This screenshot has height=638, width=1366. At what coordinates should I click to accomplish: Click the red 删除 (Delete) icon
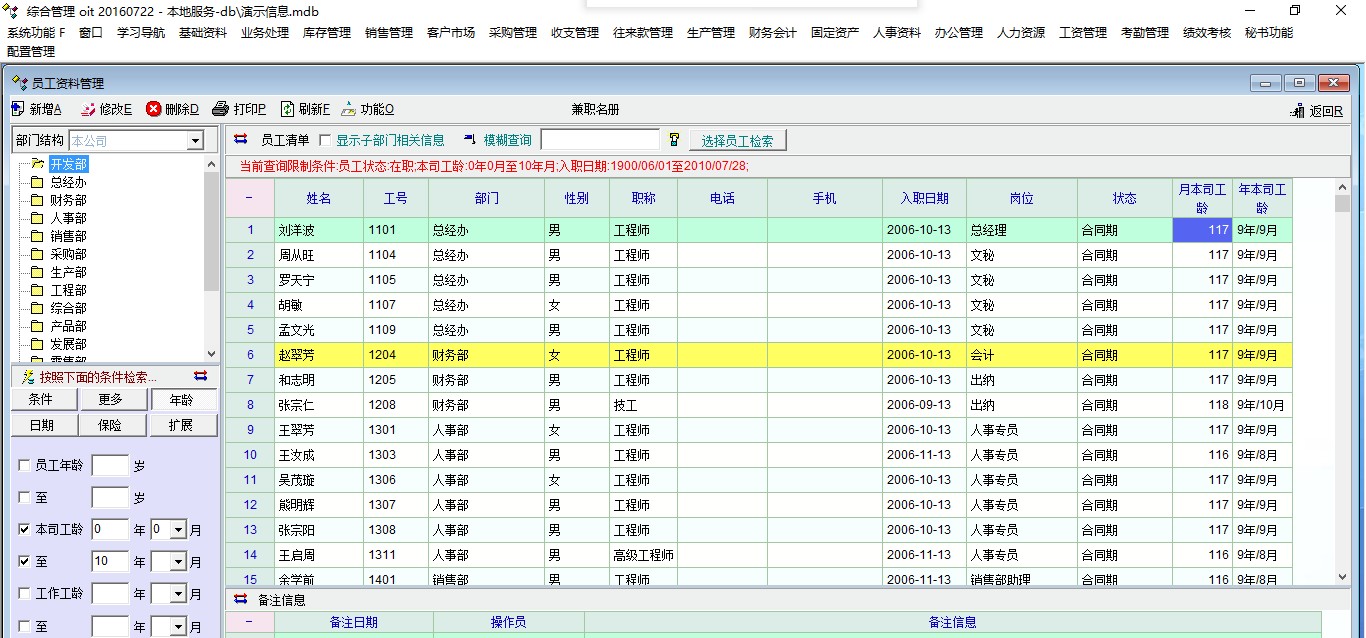point(154,109)
